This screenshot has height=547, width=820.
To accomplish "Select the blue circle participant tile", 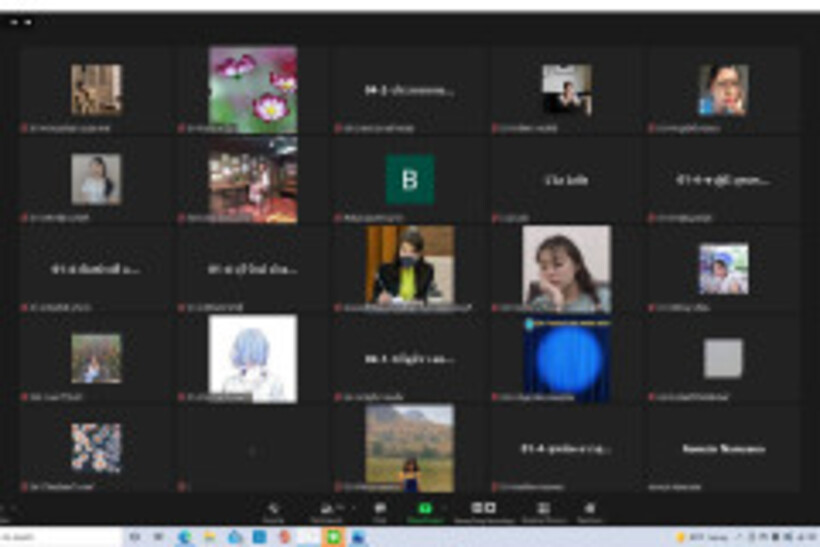I will pyautogui.click(x=566, y=358).
